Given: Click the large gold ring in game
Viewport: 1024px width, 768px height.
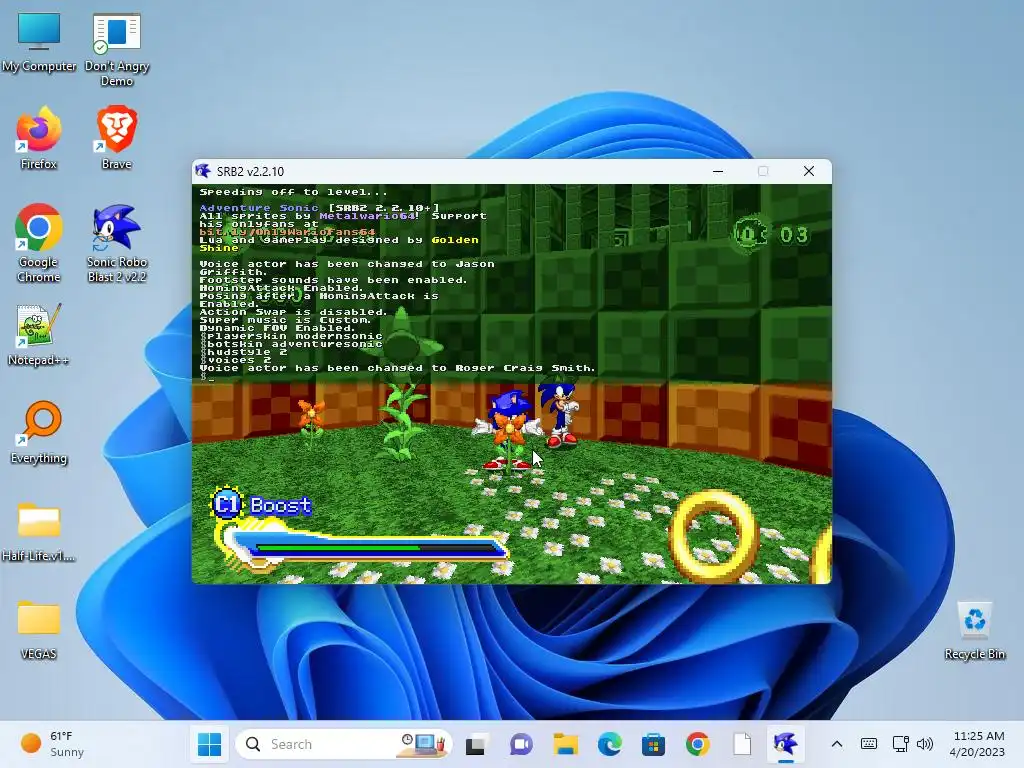Looking at the screenshot, I should (x=714, y=536).
